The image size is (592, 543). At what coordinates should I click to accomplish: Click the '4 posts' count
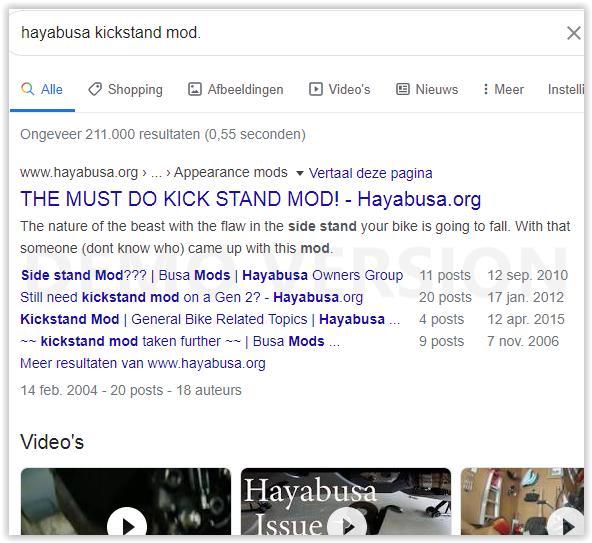point(441,319)
